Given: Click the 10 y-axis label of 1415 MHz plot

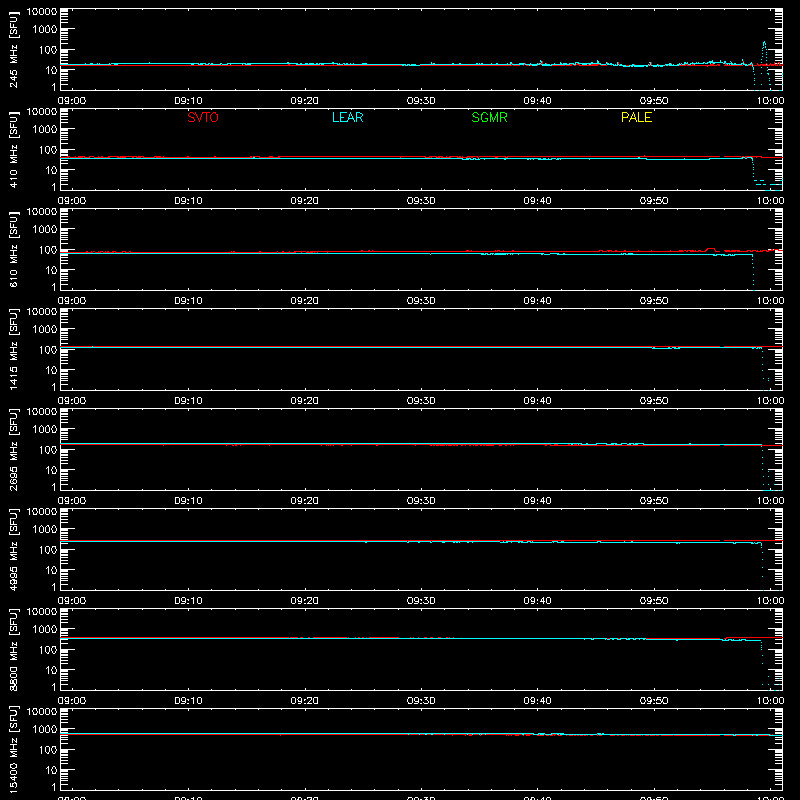Looking at the screenshot, I should point(52,370).
